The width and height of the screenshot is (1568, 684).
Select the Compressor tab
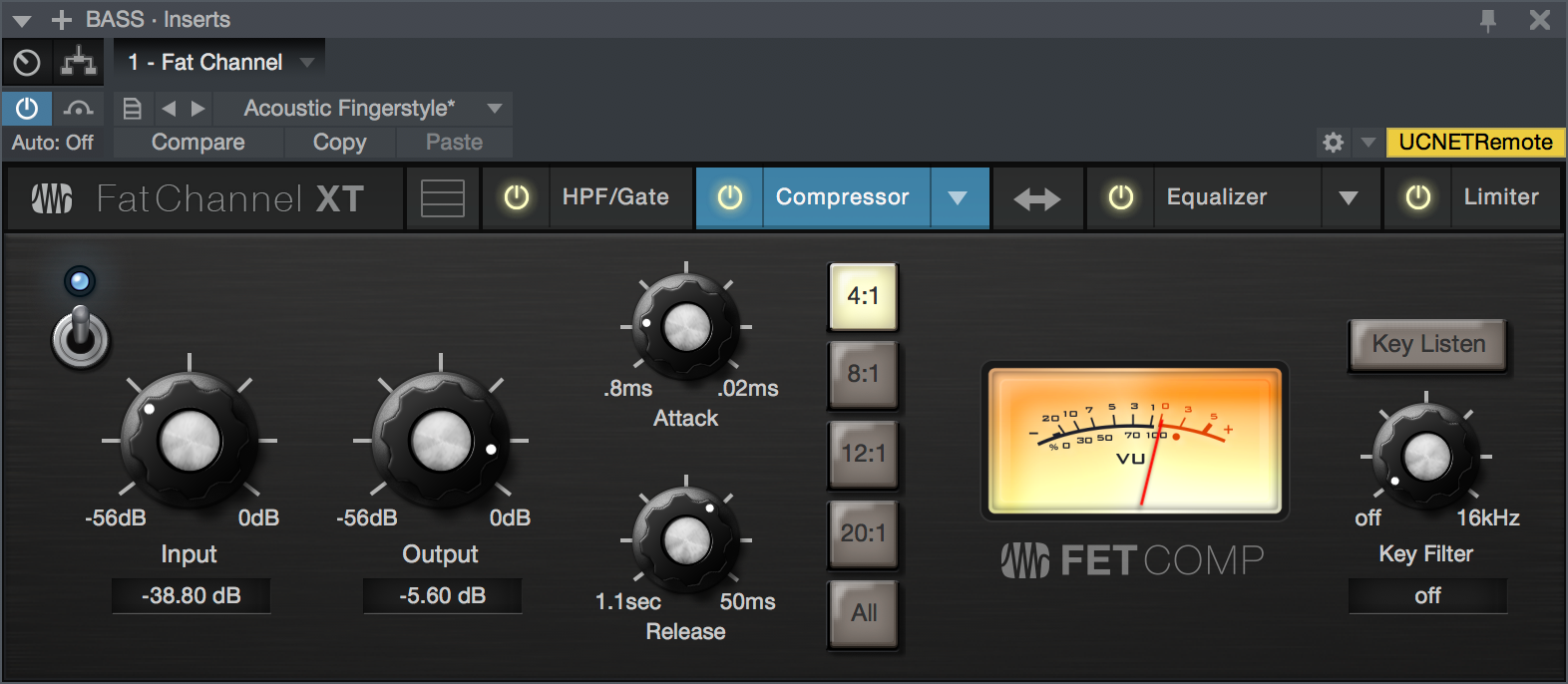coord(846,197)
